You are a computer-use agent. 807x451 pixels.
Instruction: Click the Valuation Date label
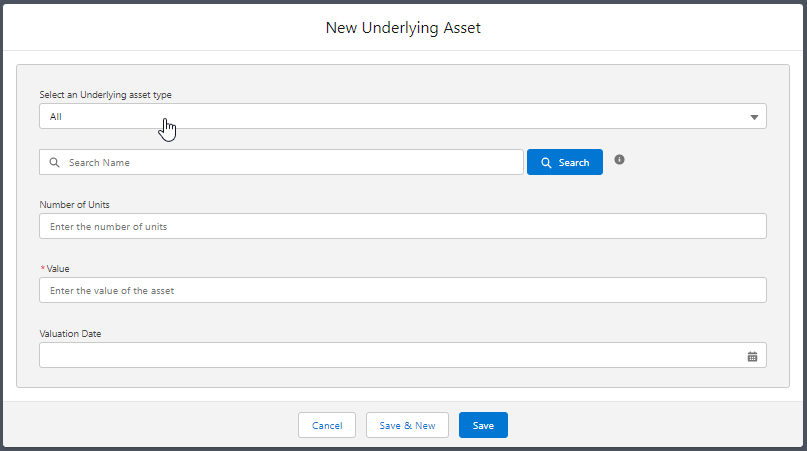(71, 334)
